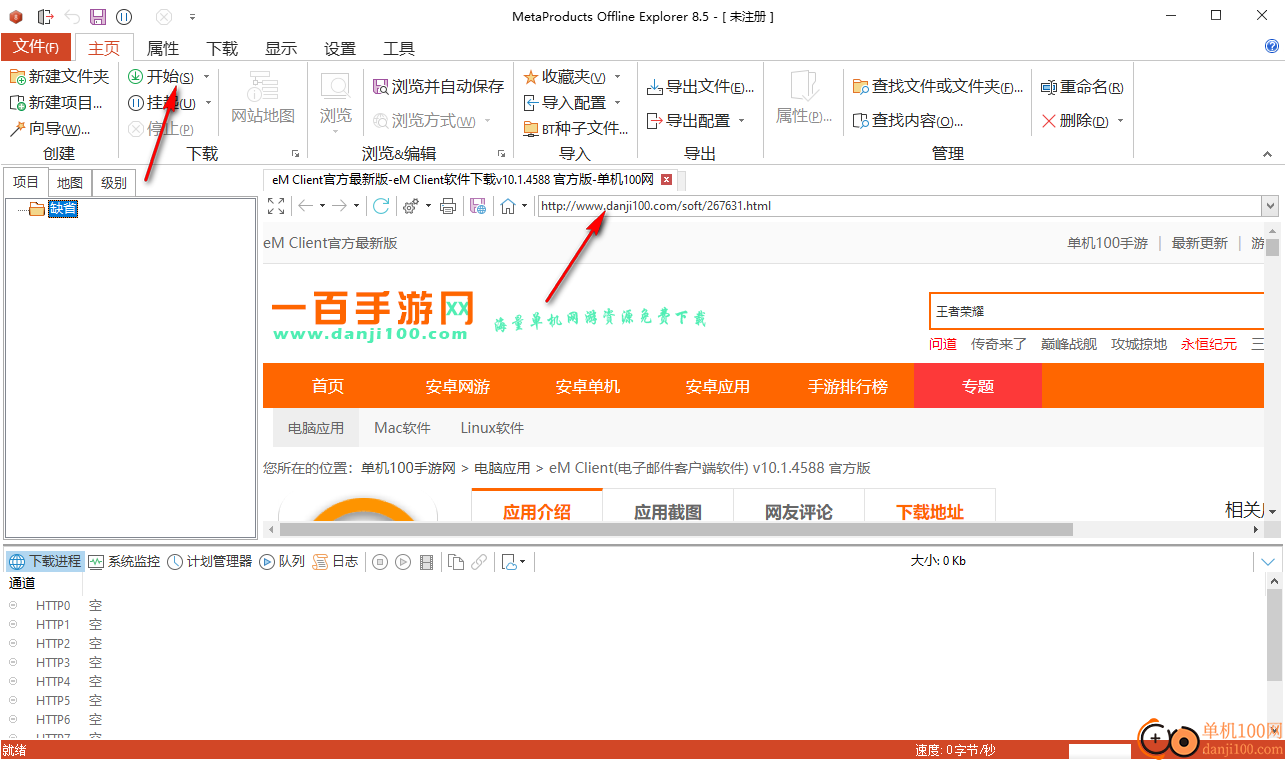Select the 地图 panel tab
This screenshot has width=1286, height=760.
click(70, 183)
